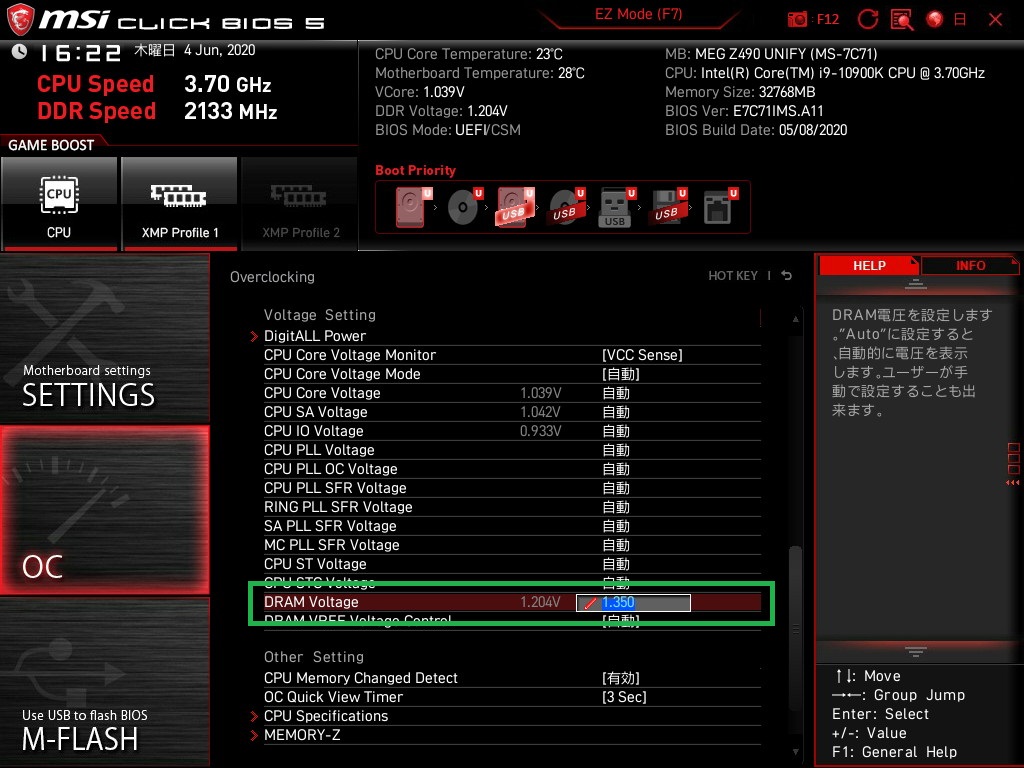This screenshot has width=1024, height=768.
Task: Click the MSI dragon shield logo
Action: tap(19, 19)
